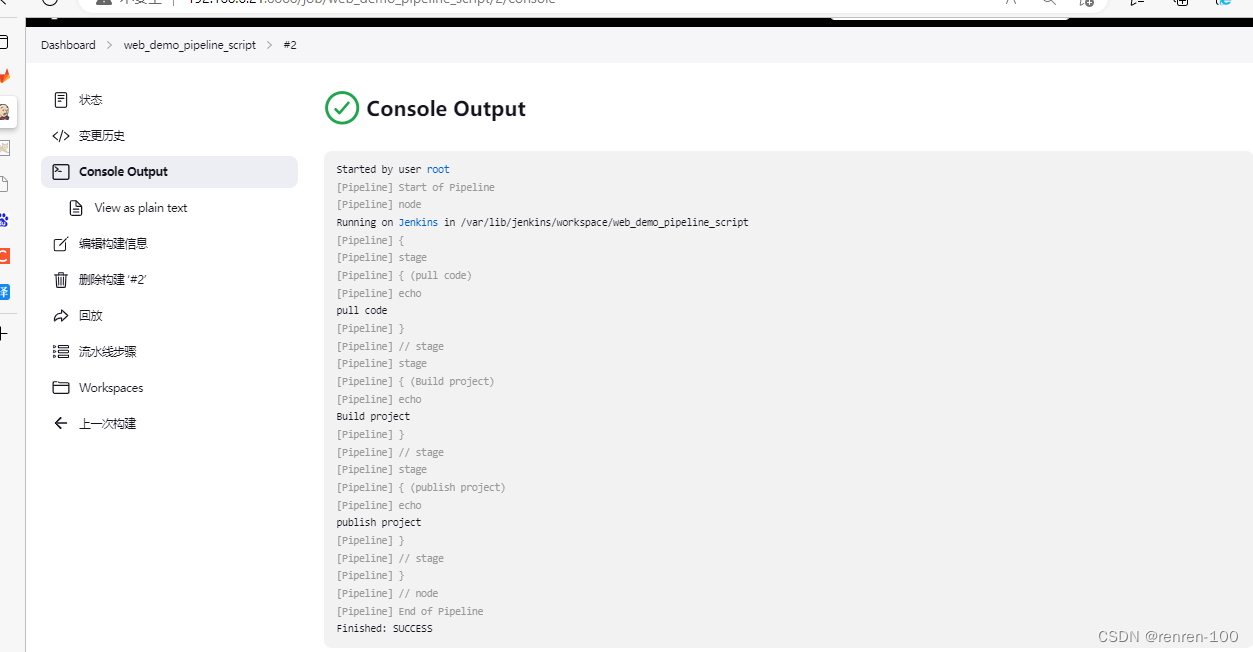Image resolution: width=1253 pixels, height=652 pixels.
Task: Go to Dashboard breadcrumb
Action: click(x=68, y=45)
